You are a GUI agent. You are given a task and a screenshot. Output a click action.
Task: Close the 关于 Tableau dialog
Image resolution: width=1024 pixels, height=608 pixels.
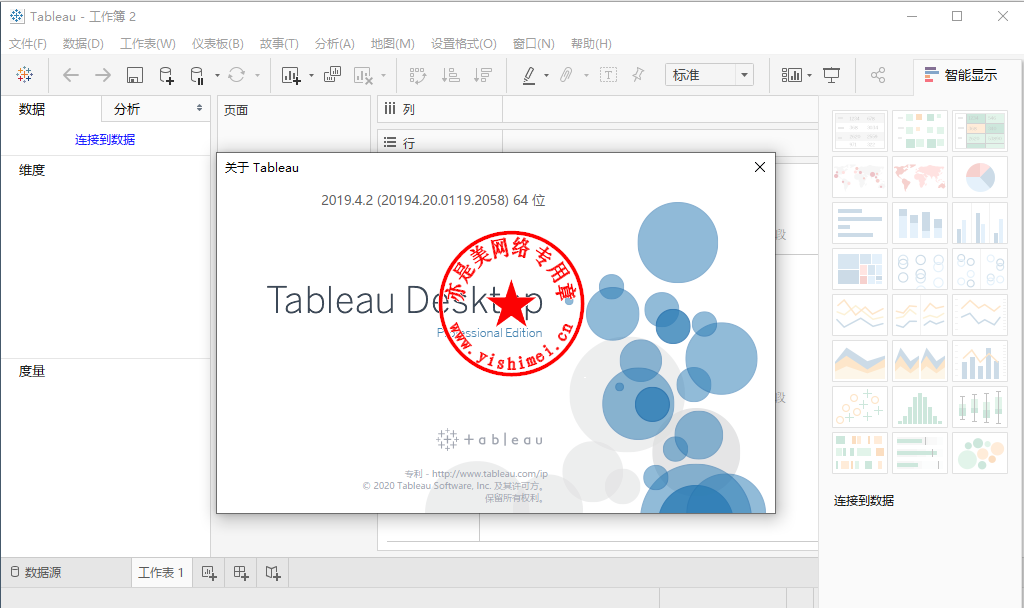(760, 167)
